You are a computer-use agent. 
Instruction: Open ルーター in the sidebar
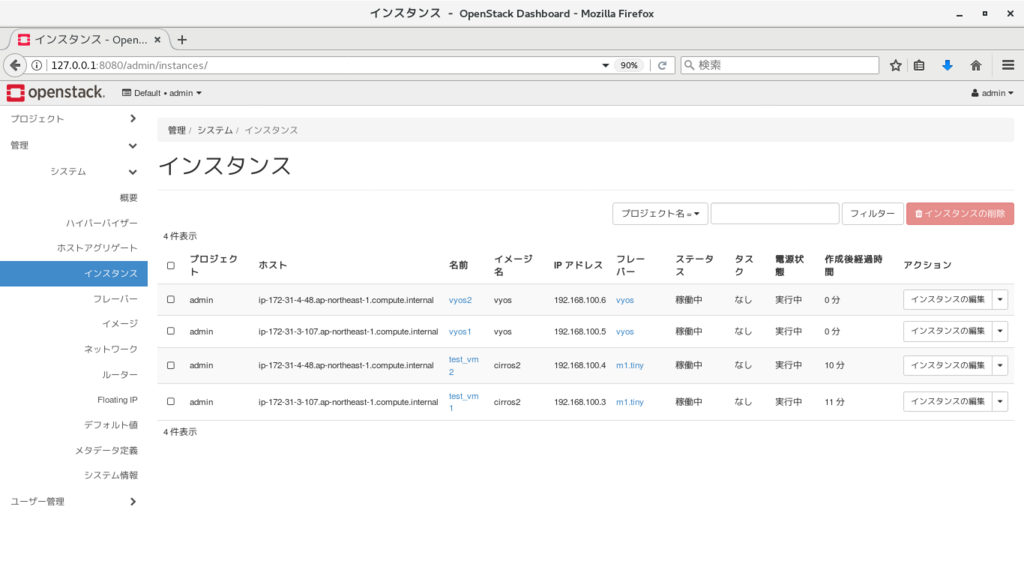coord(120,375)
